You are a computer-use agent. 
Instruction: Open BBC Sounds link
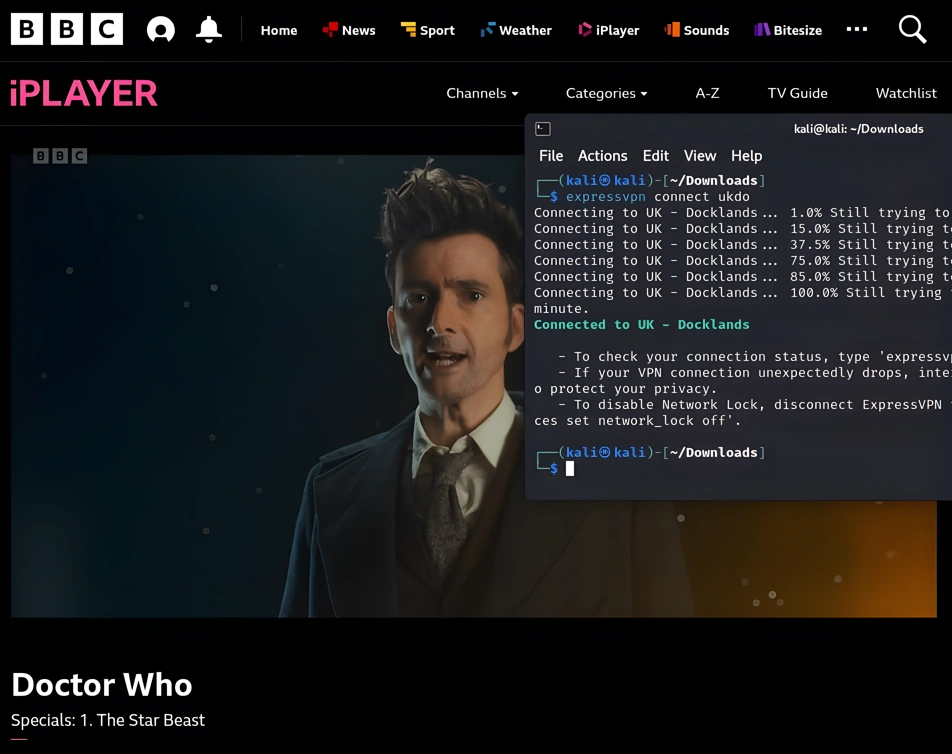point(697,30)
